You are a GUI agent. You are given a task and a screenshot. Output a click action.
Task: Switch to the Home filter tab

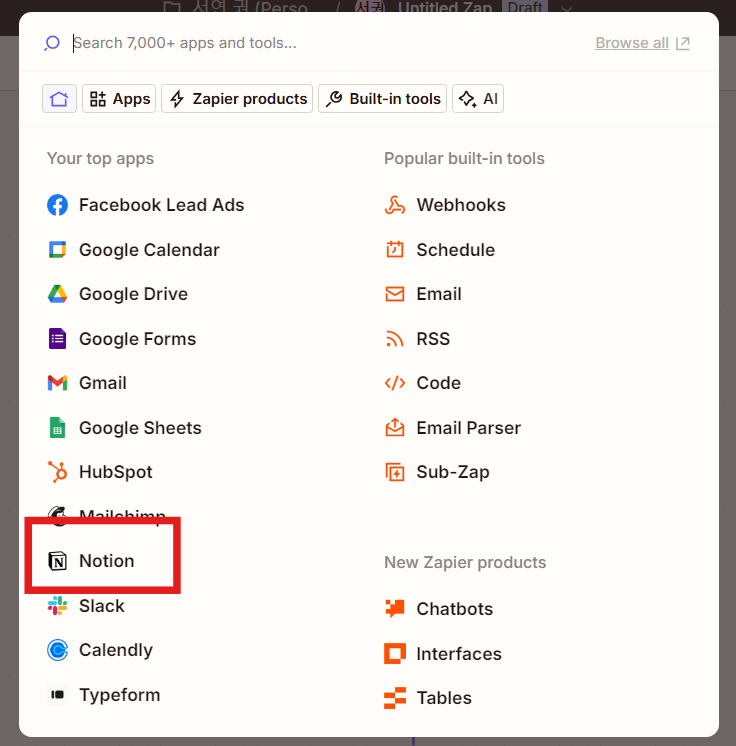(x=59, y=98)
